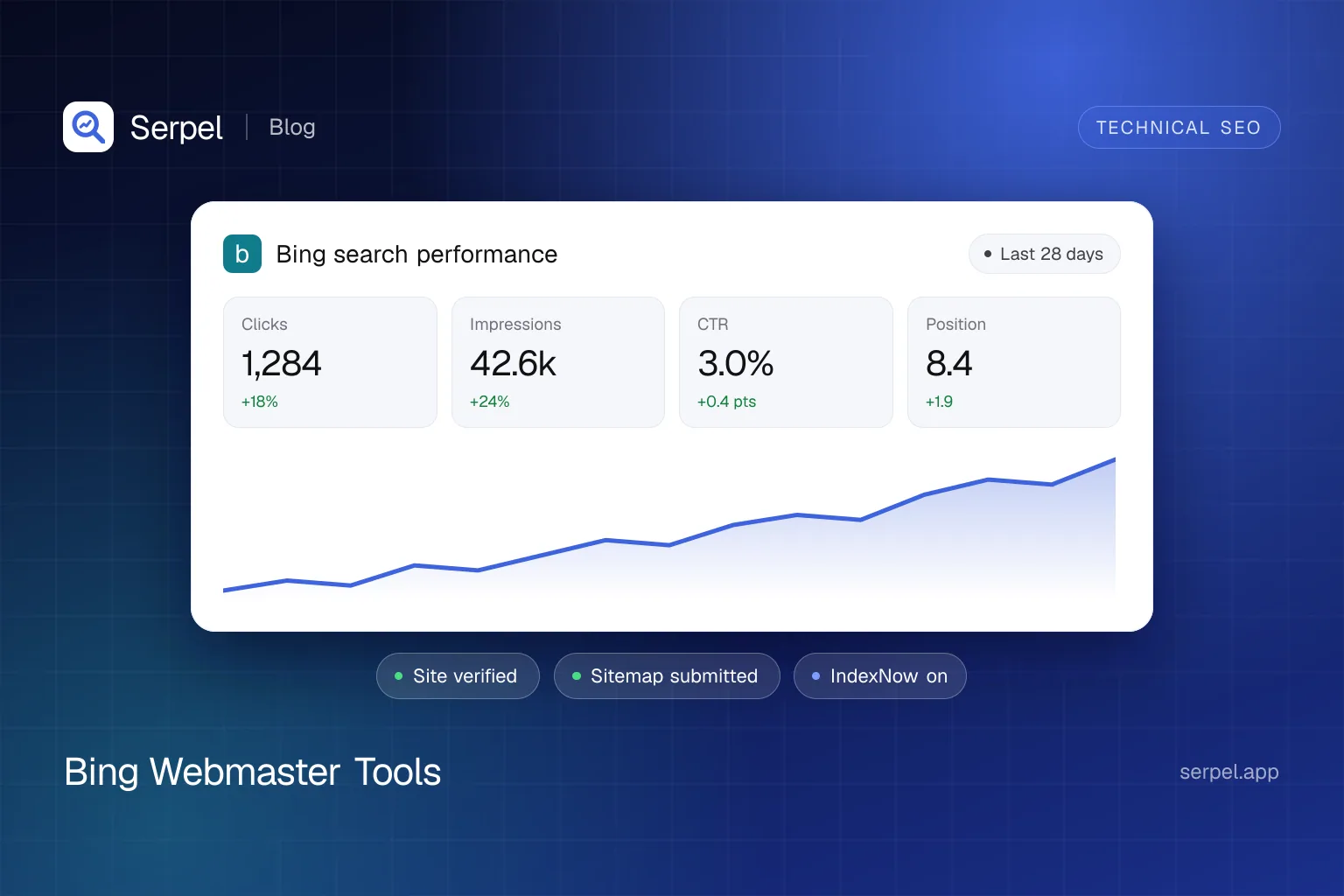Select the Impressions metric card
Image resolution: width=1344 pixels, height=896 pixels.
tap(558, 362)
